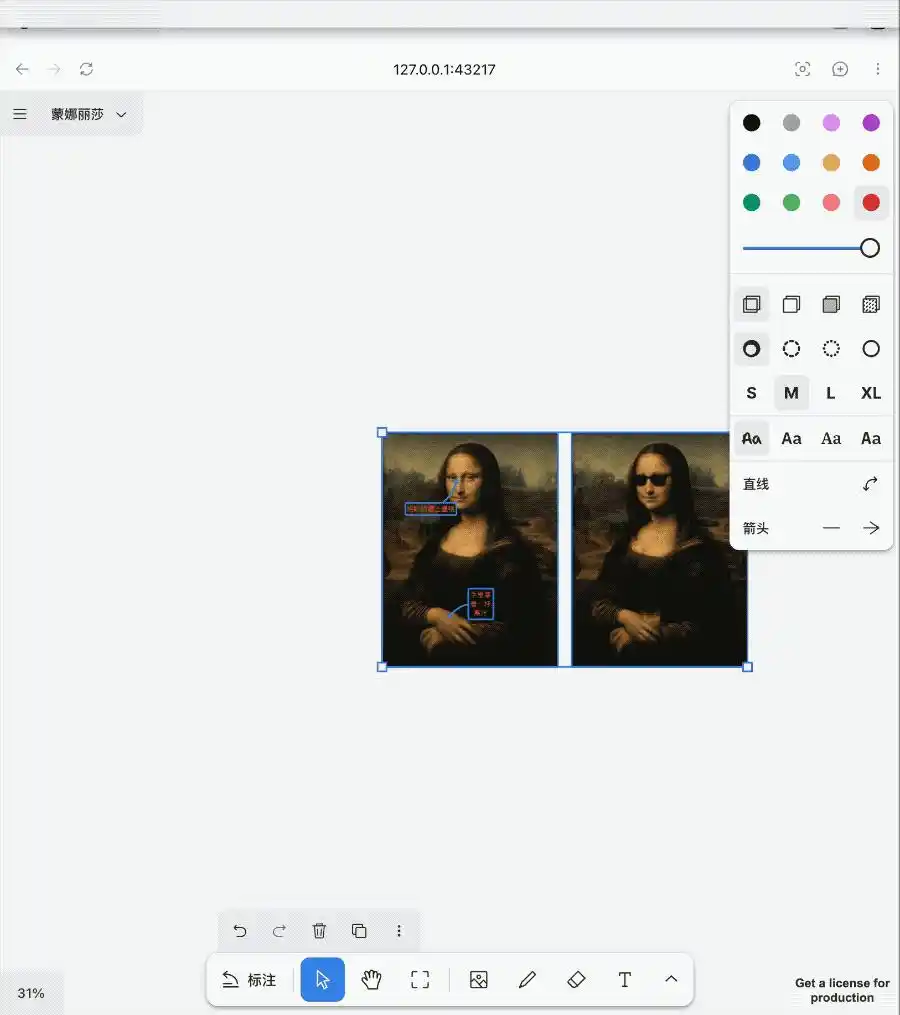Screen dimensions: 900x1015
Task: Pick the yellow color swatch
Action: 831,162
